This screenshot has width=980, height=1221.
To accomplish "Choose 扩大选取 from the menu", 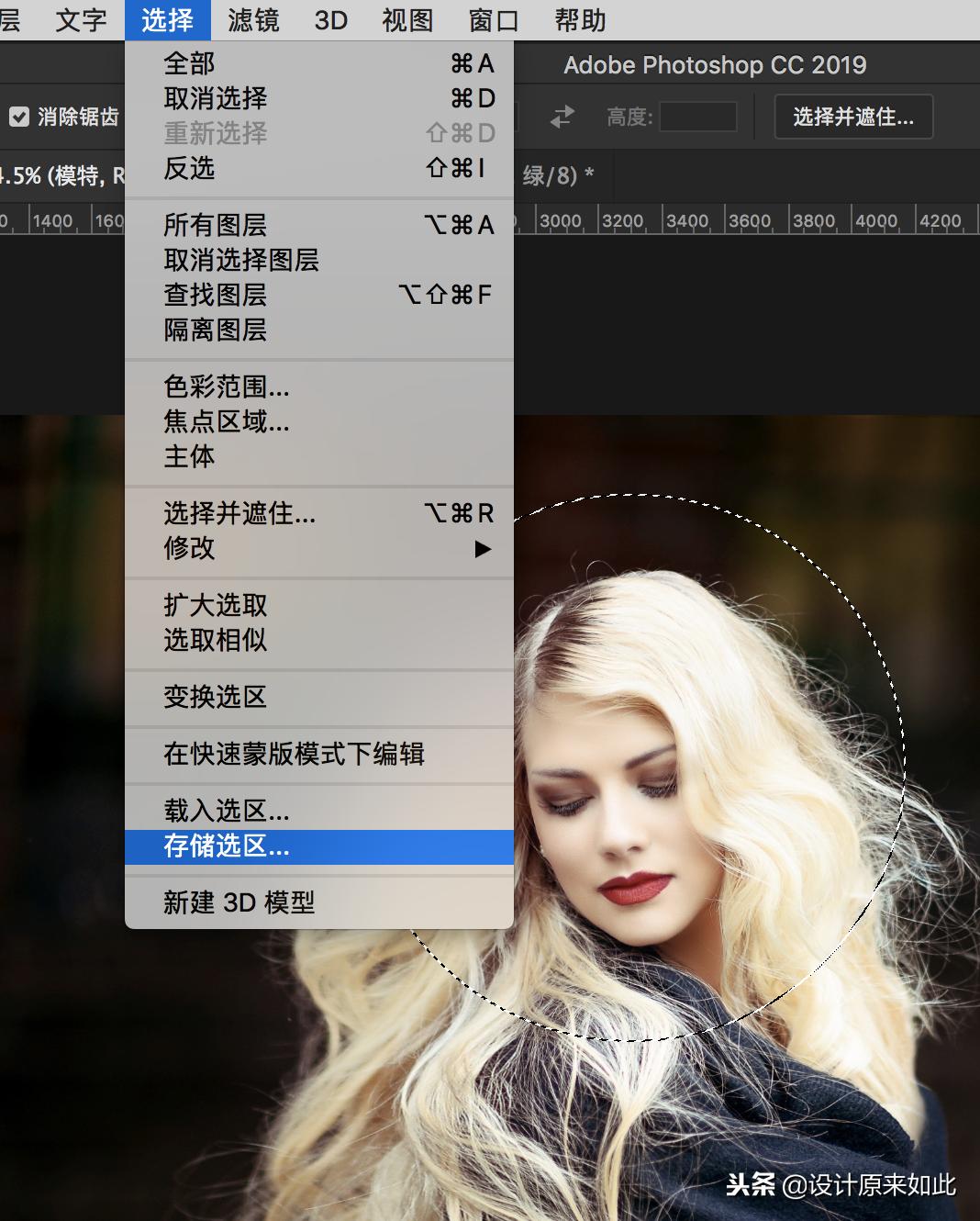I will (213, 606).
